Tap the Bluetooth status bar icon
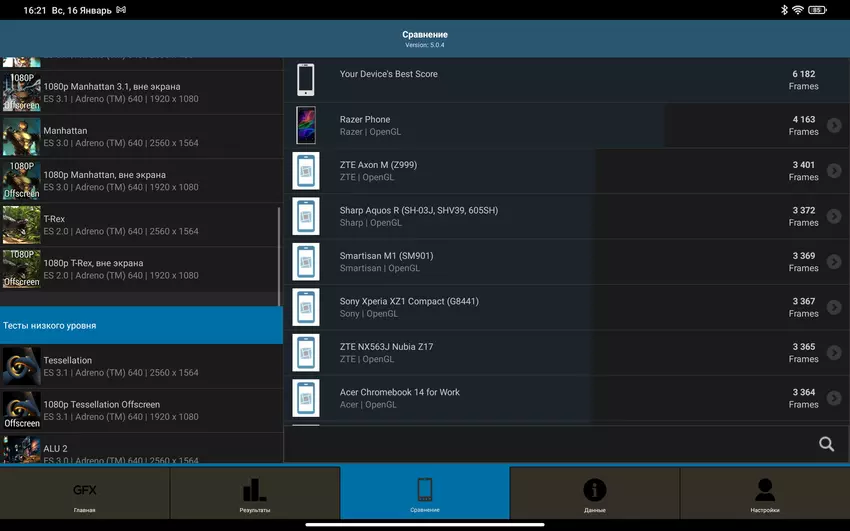This screenshot has width=850, height=531. tap(784, 10)
